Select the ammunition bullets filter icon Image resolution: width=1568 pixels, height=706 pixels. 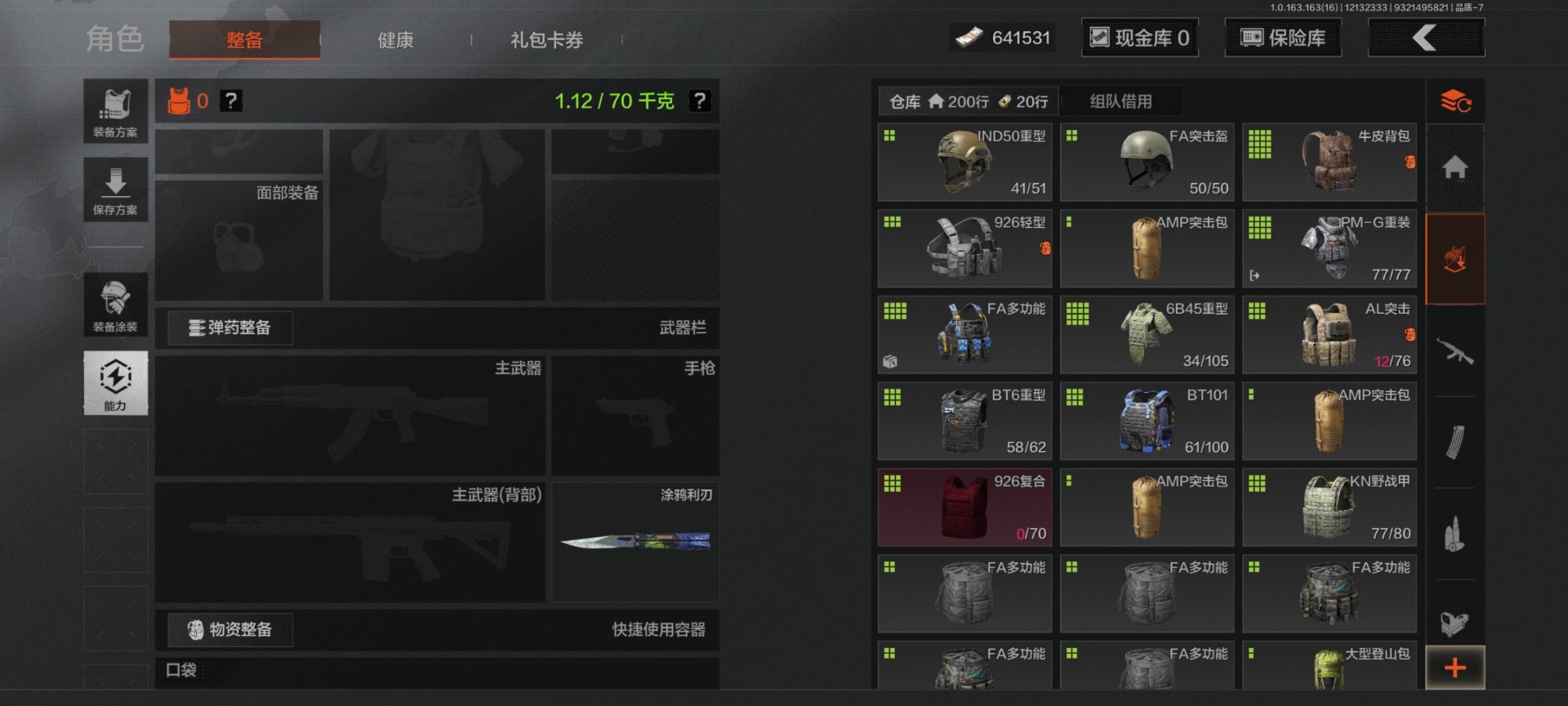1454,534
